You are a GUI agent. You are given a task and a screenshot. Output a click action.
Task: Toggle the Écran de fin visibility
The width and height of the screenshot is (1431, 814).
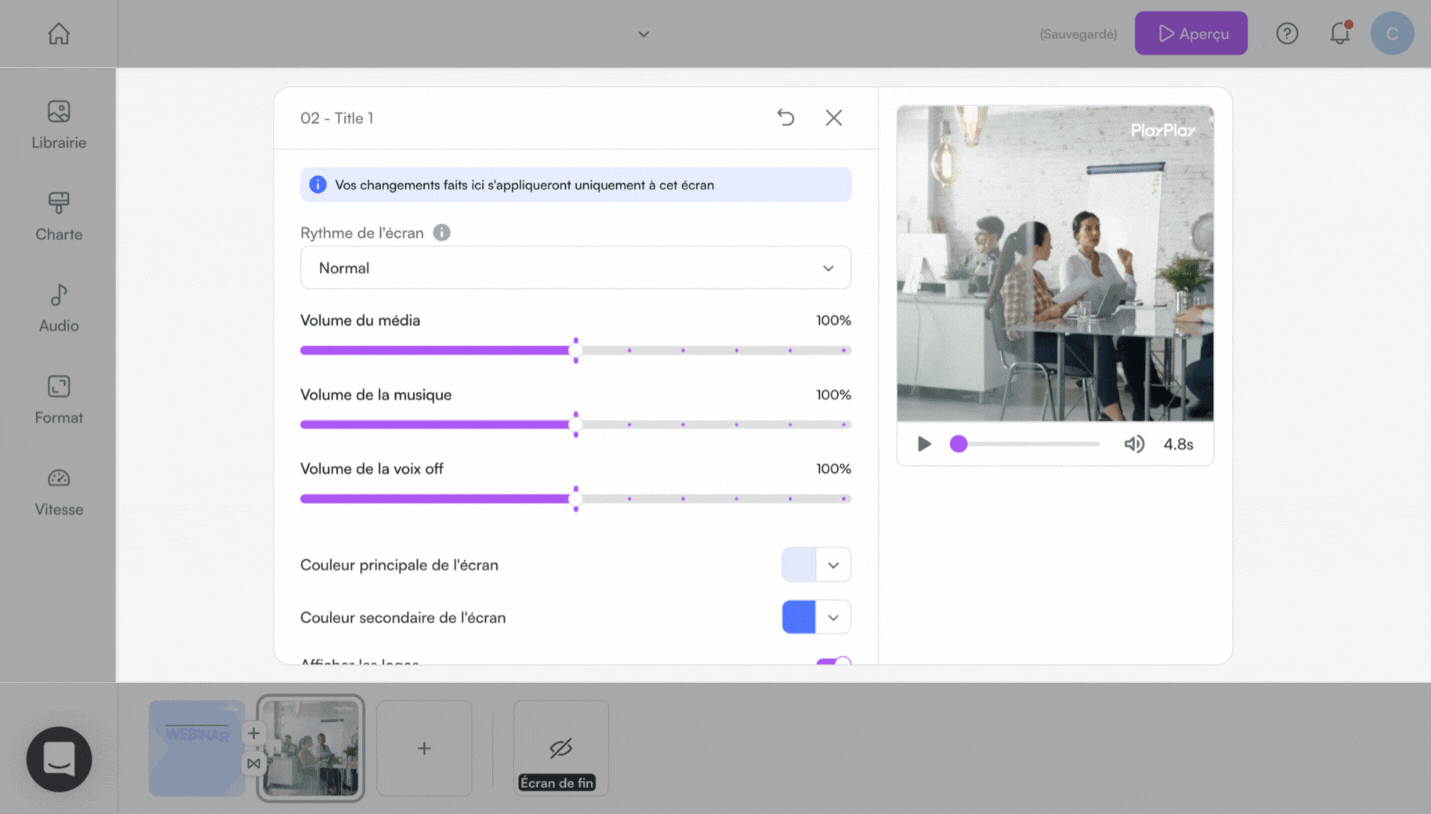(x=561, y=748)
